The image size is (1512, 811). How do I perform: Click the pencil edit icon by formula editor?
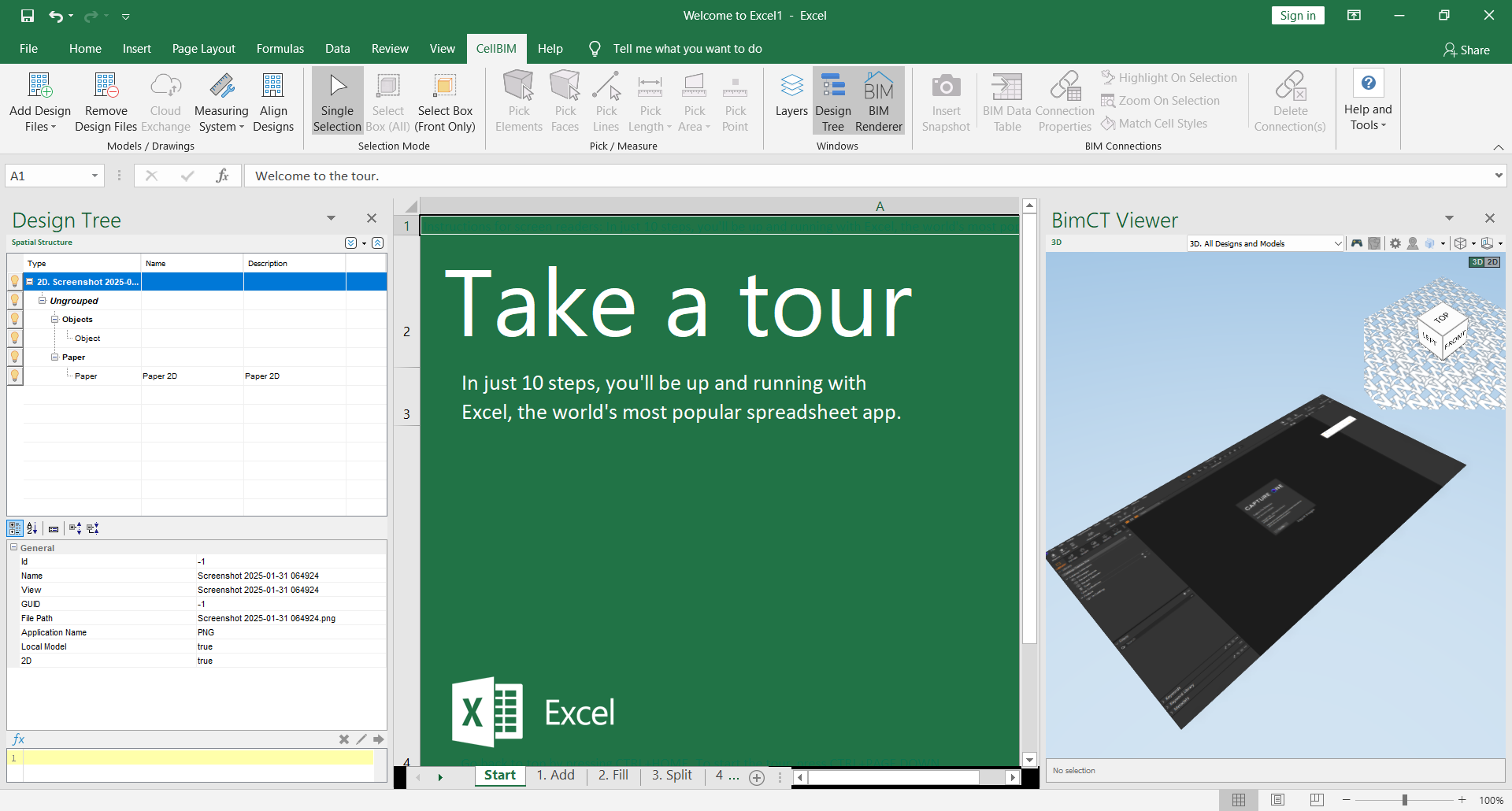(361, 739)
